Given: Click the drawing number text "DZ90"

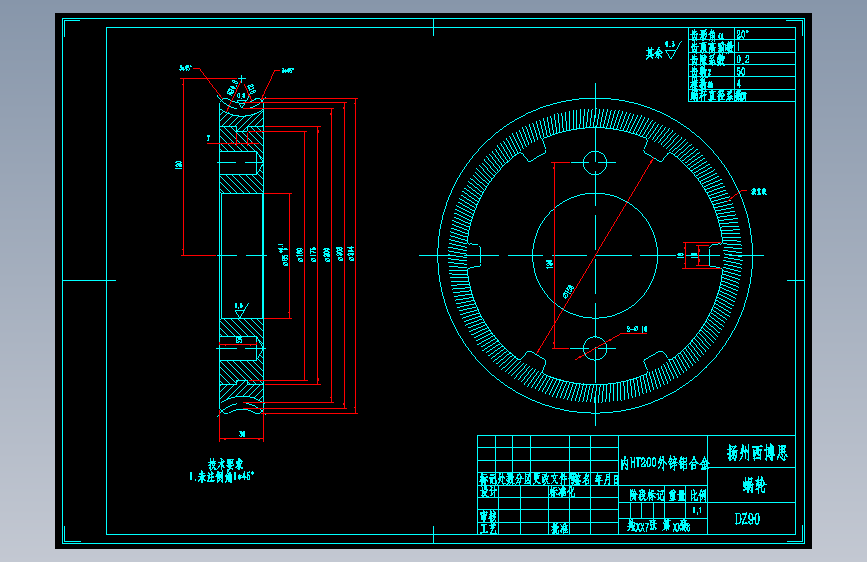Looking at the screenshot, I should pyautogui.click(x=747, y=519).
